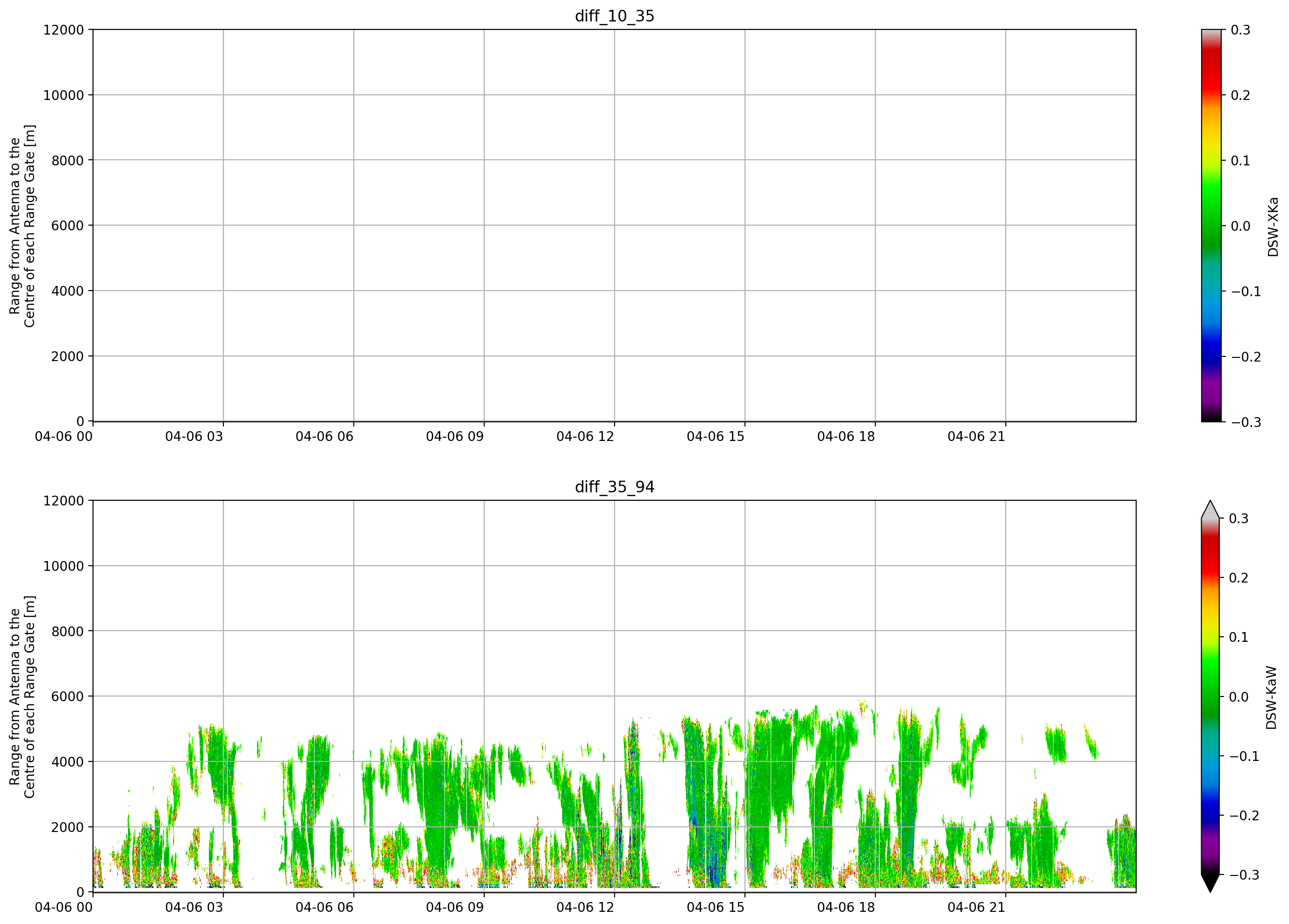Image resolution: width=1289 pixels, height=924 pixels.
Task: Click lower black extend arrow on DSW-KaW colorbar
Action: [x=1211, y=883]
